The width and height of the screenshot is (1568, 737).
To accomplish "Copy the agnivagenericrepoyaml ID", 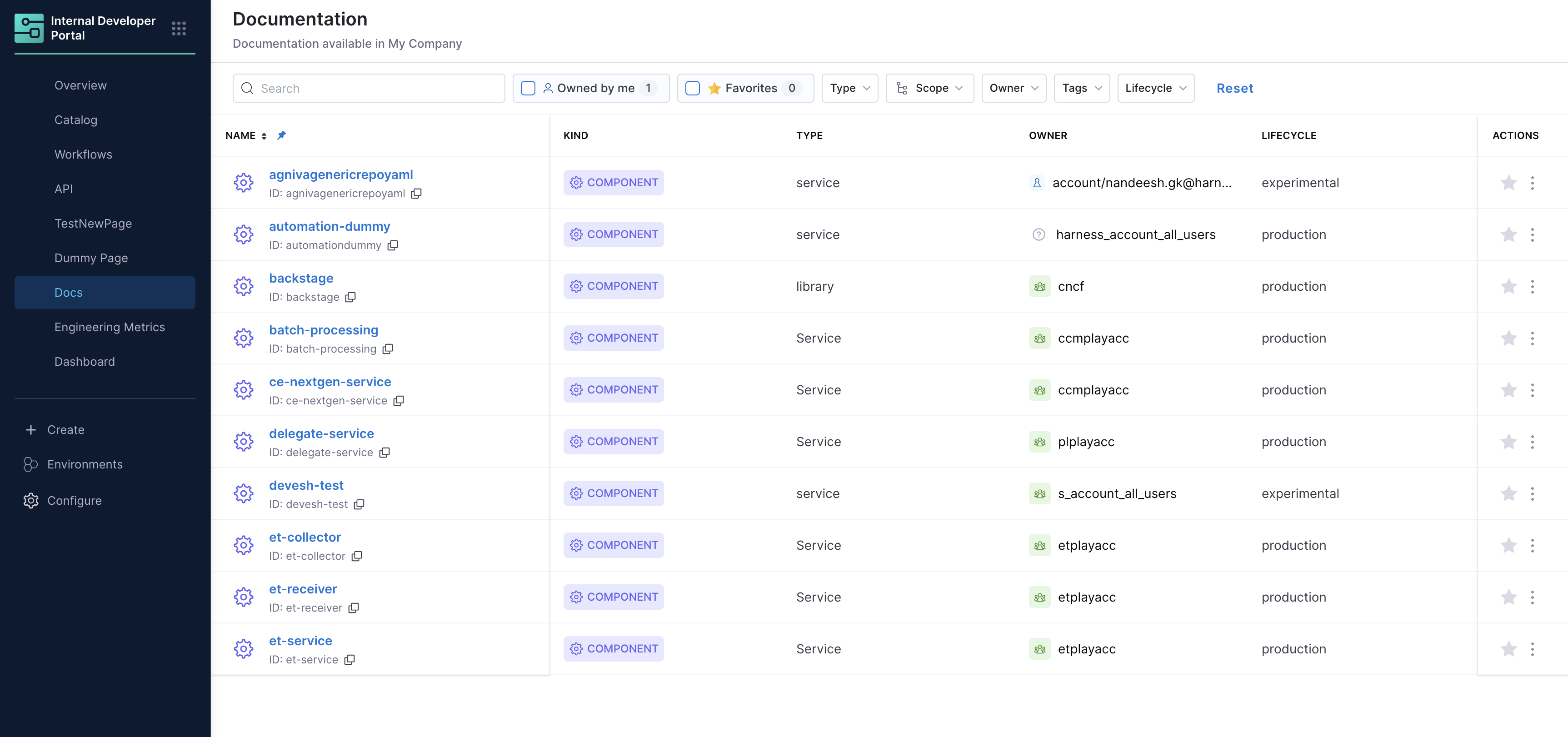I will pyautogui.click(x=416, y=194).
